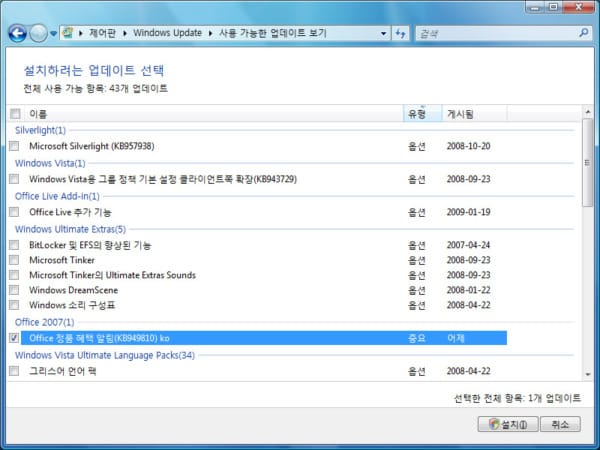Toggle the select-all checkbox in the header
Screen dimensions: 600x450
[x=14, y=114]
